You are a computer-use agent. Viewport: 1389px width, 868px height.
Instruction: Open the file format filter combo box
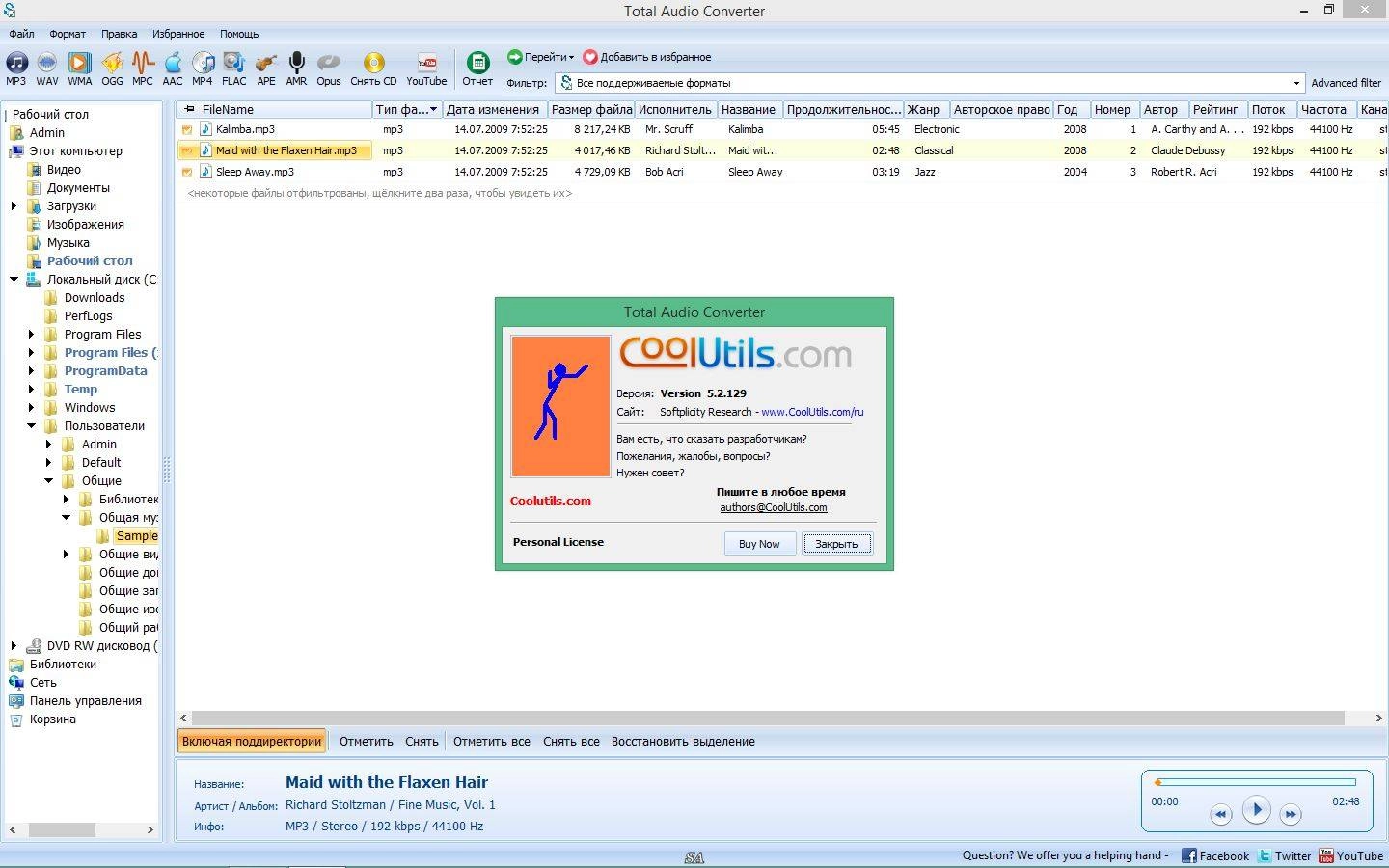click(930, 83)
